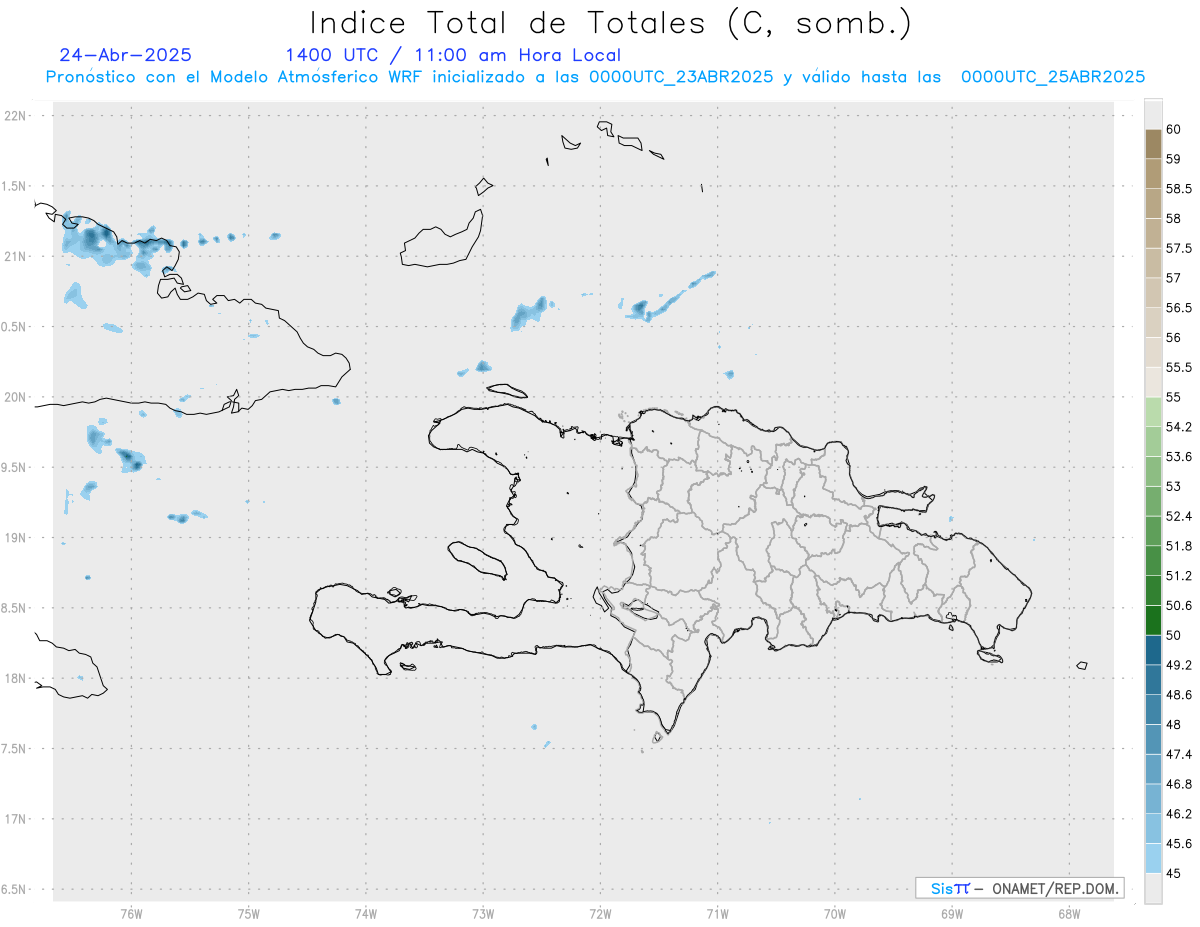Click colorbar value '48.6'

coord(1179,694)
